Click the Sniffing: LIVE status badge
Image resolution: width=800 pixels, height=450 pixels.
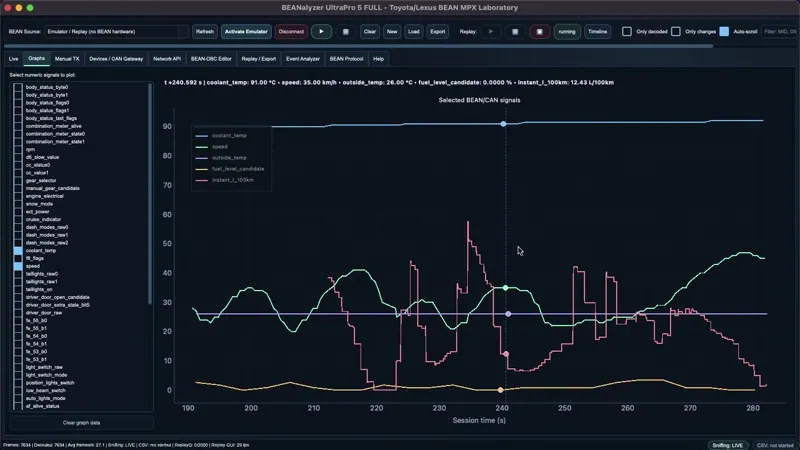click(728, 445)
